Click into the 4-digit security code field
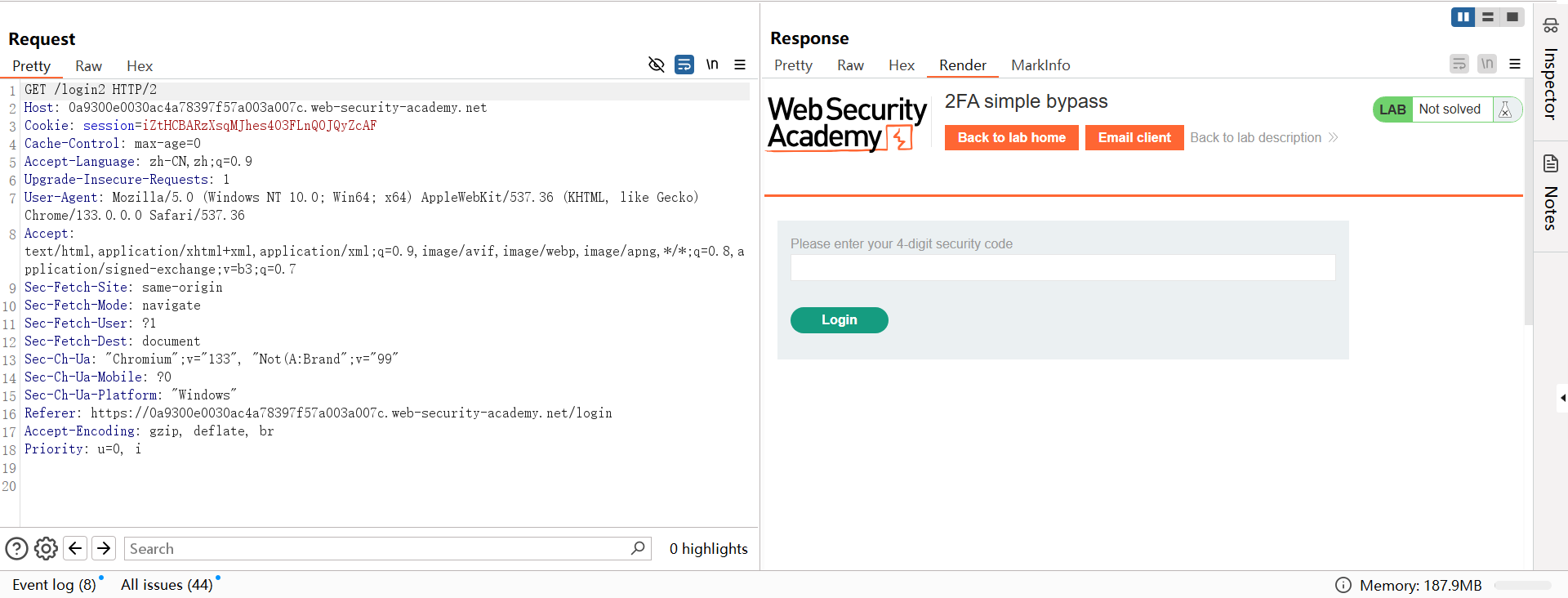Image resolution: width=1568 pixels, height=598 pixels. (x=1062, y=268)
